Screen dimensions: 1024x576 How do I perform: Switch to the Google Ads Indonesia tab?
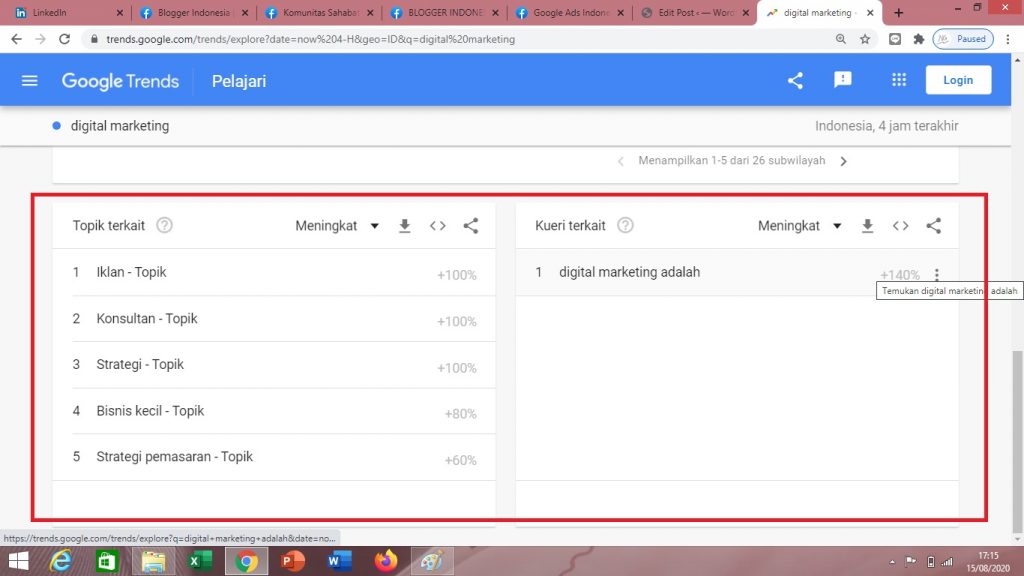click(568, 13)
